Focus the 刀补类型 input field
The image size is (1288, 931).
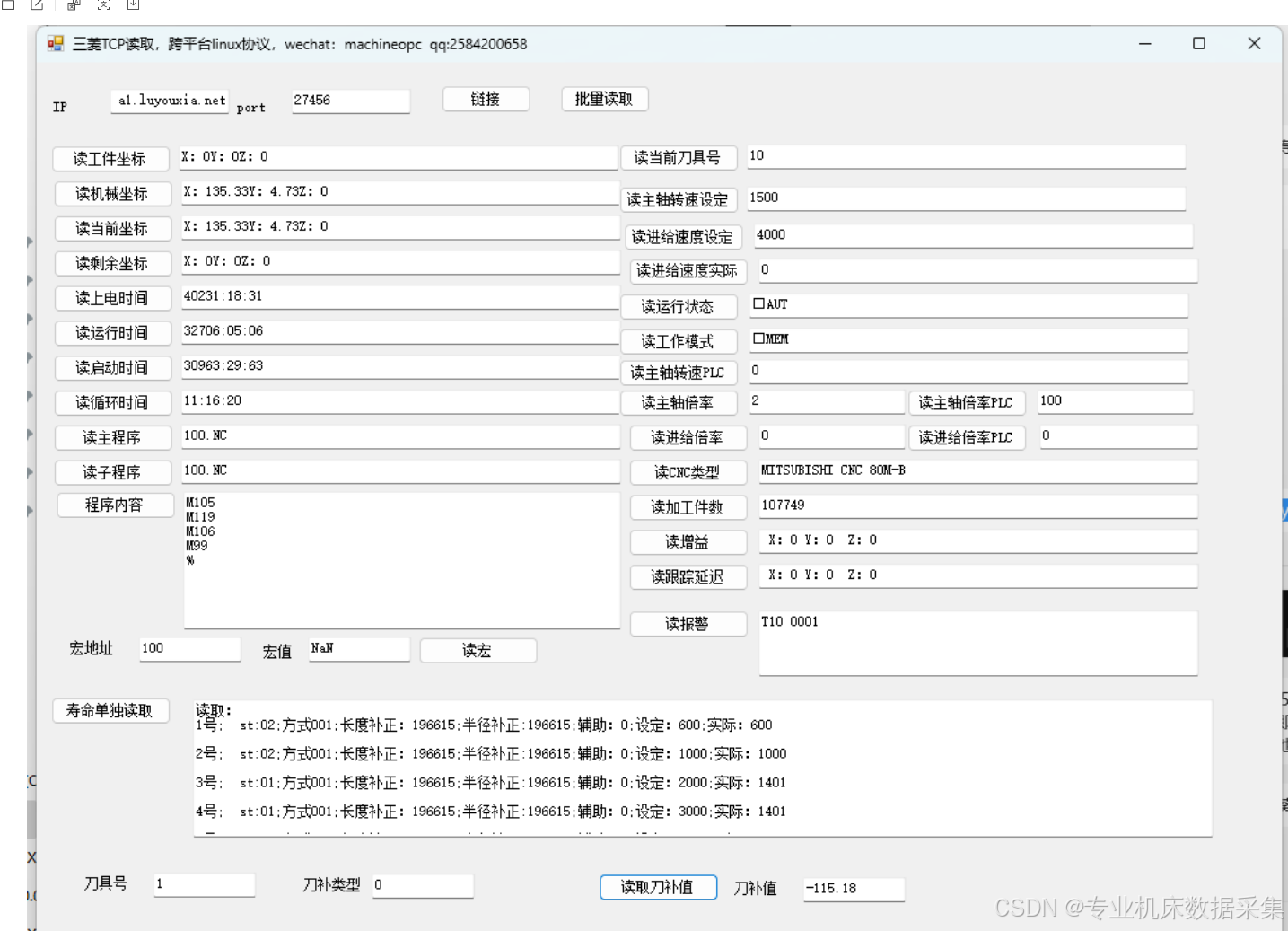[x=423, y=885]
